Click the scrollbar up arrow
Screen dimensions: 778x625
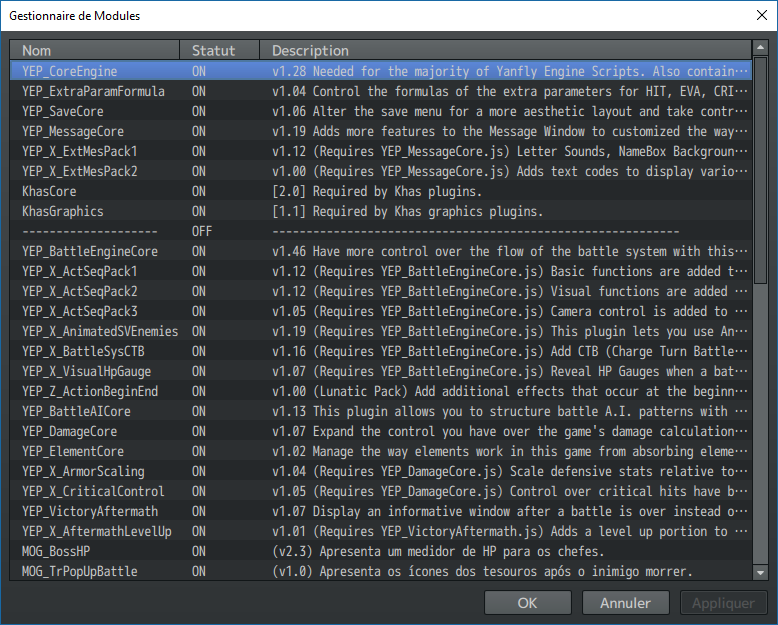point(760,48)
